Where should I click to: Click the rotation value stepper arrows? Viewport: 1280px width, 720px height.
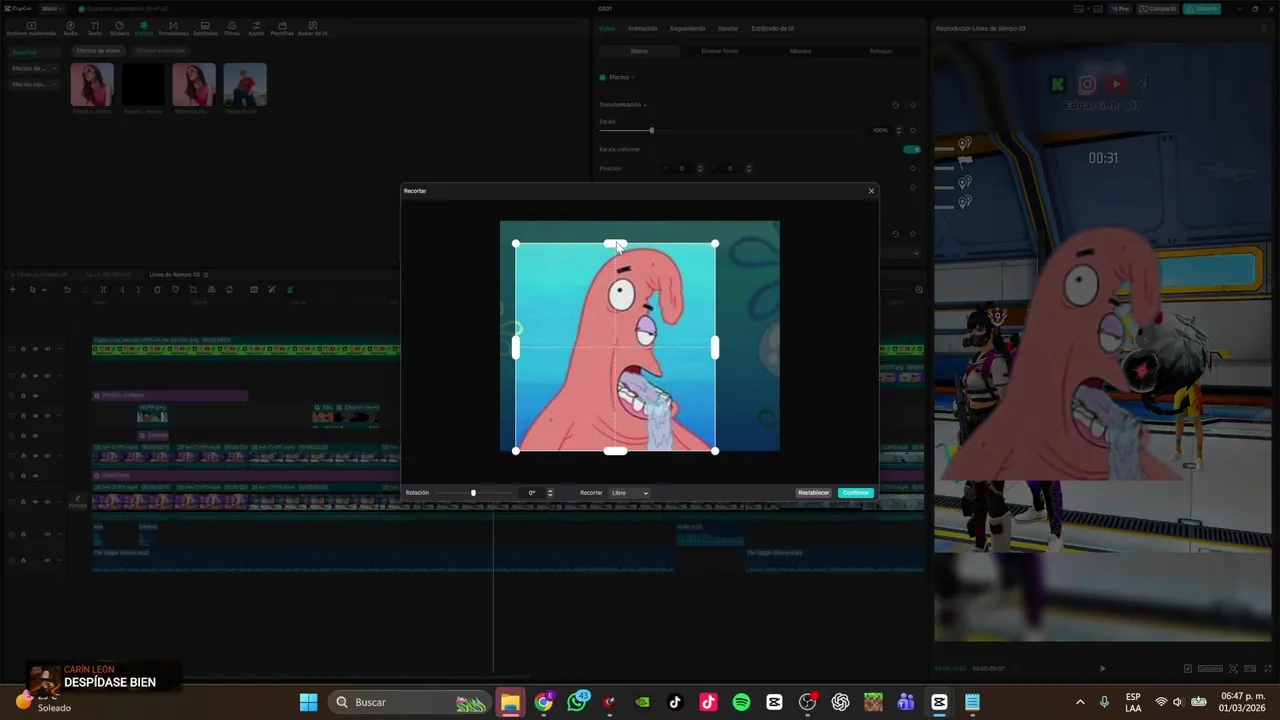coord(550,493)
